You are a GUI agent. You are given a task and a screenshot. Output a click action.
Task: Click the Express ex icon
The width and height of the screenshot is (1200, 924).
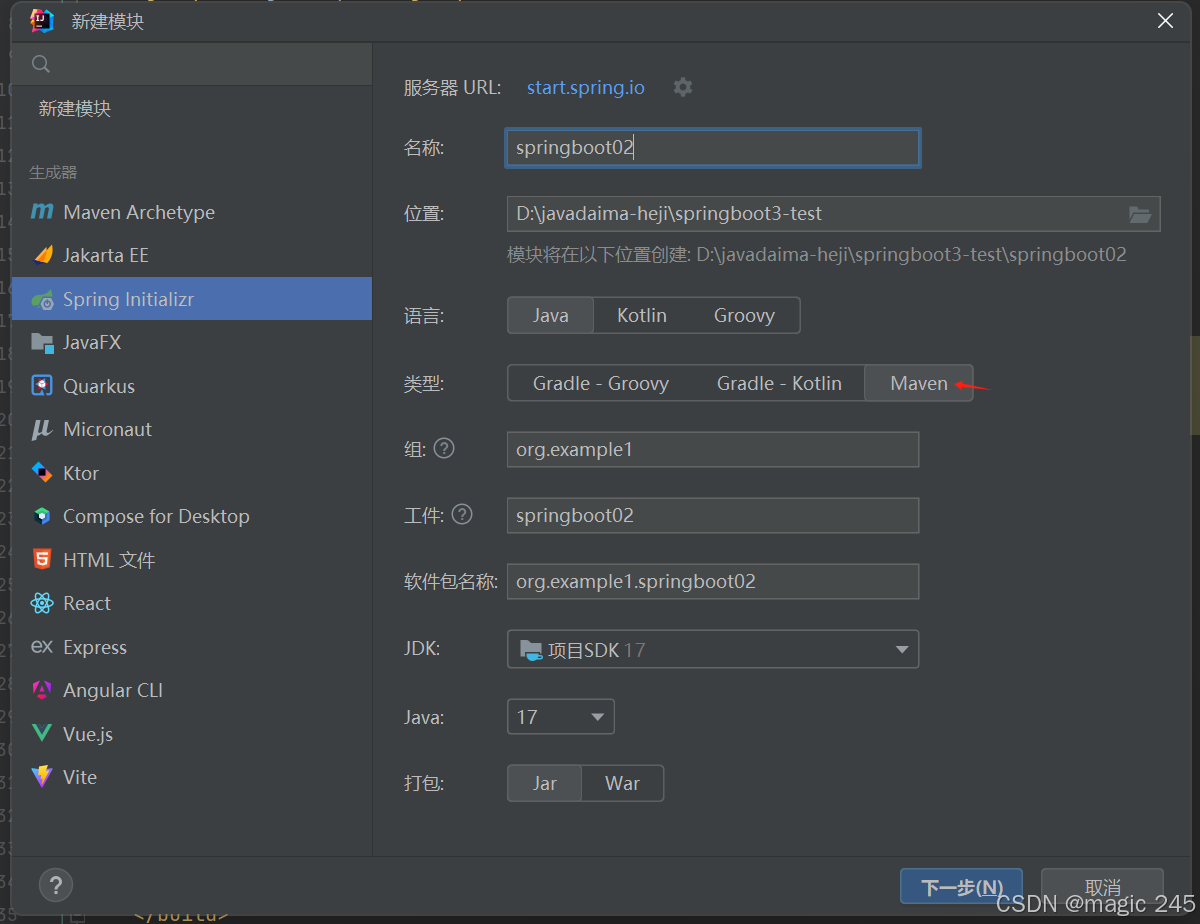click(x=42, y=647)
